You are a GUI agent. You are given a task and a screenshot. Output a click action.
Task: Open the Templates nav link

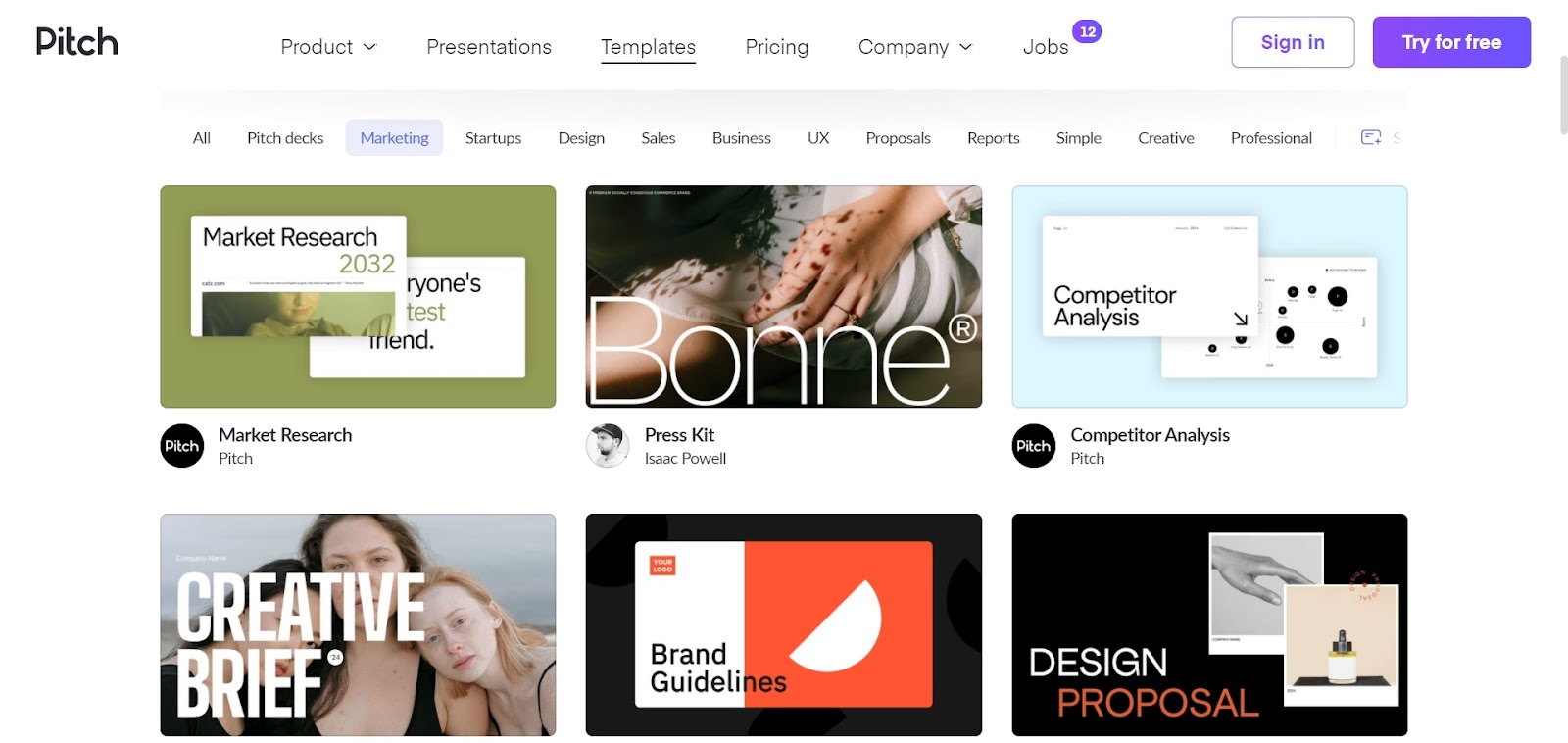tap(648, 47)
